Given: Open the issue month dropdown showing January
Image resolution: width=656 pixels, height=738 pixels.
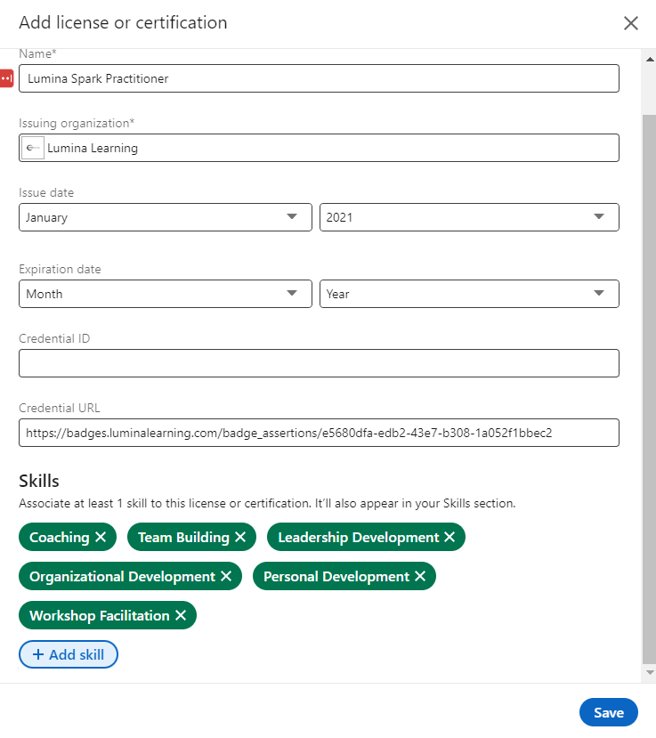Looking at the screenshot, I should click(x=165, y=217).
